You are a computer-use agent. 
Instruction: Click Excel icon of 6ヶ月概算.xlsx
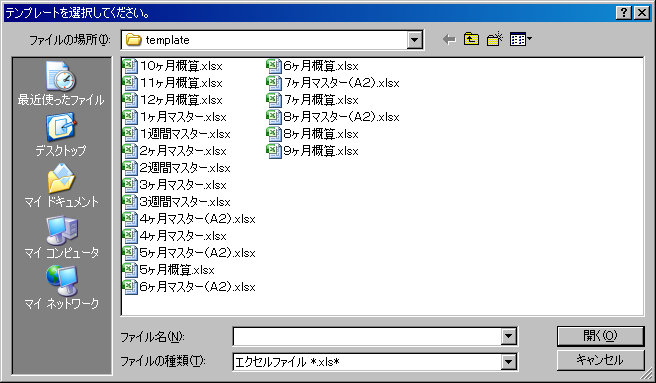click(274, 66)
